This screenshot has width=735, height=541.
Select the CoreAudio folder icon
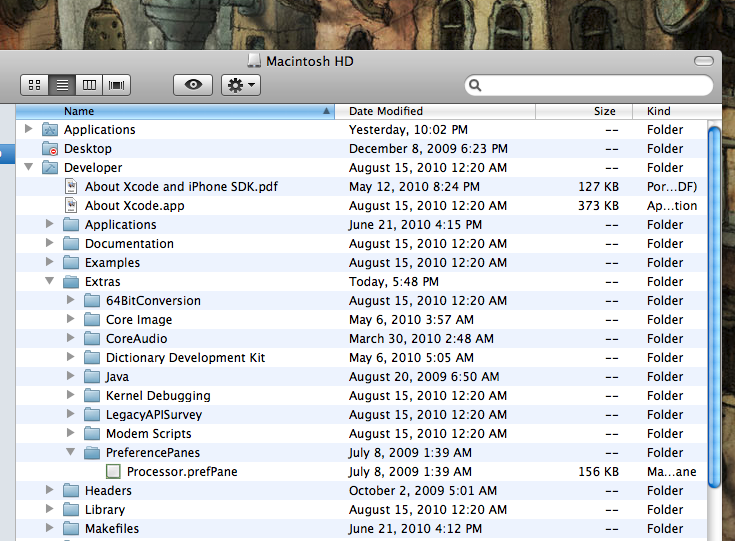coord(92,338)
